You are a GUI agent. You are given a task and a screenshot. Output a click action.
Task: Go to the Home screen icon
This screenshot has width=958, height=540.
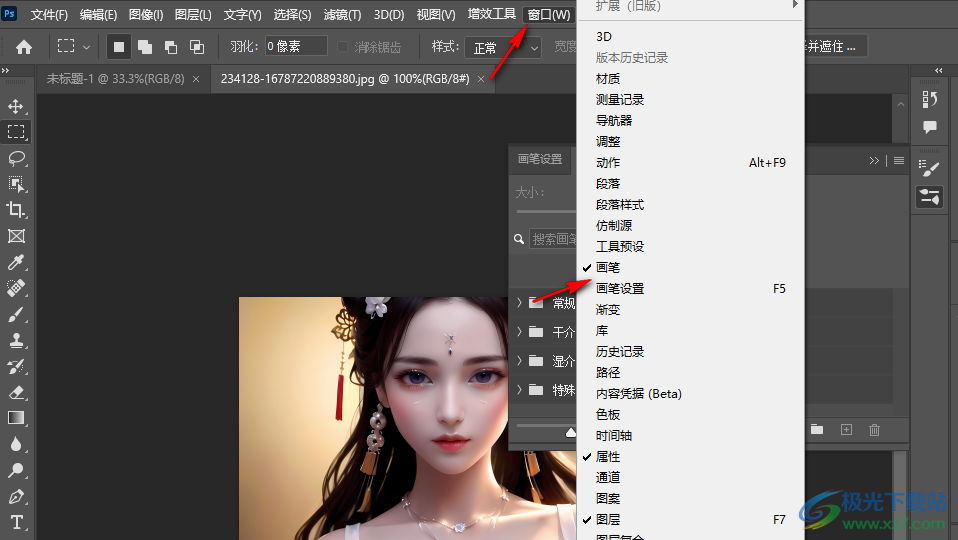click(x=24, y=47)
